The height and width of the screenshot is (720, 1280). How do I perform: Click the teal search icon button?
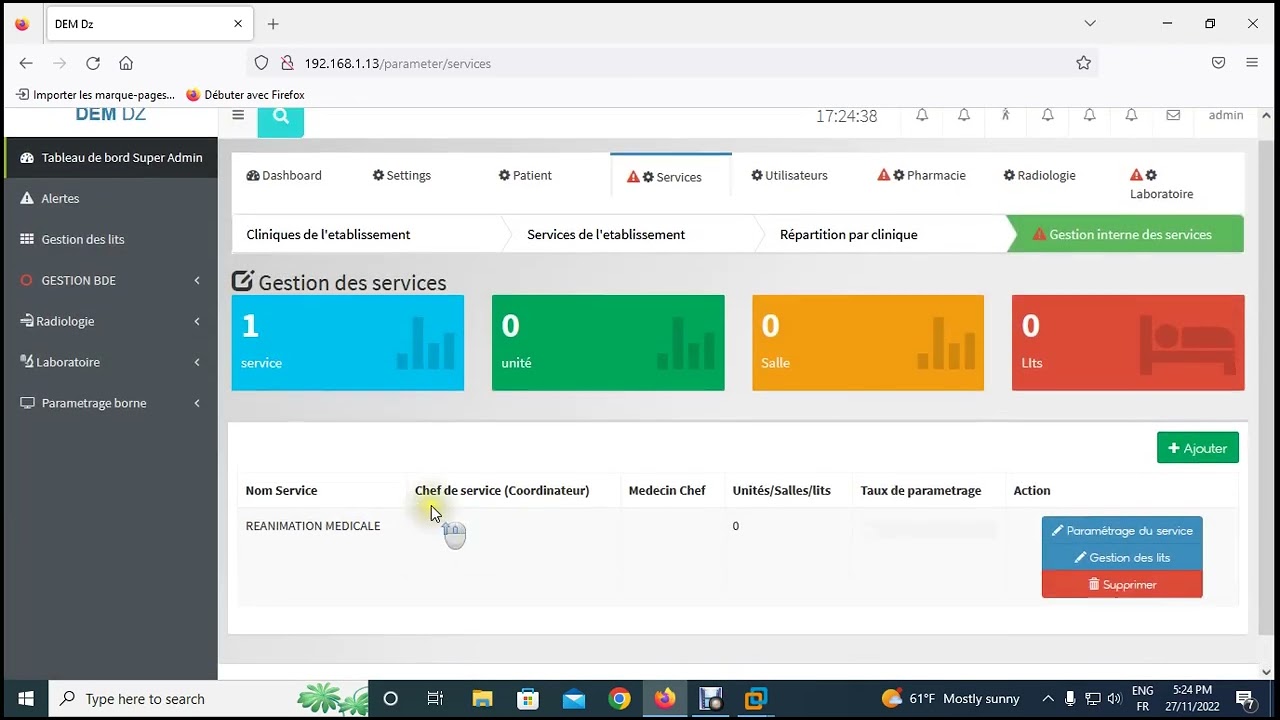280,119
